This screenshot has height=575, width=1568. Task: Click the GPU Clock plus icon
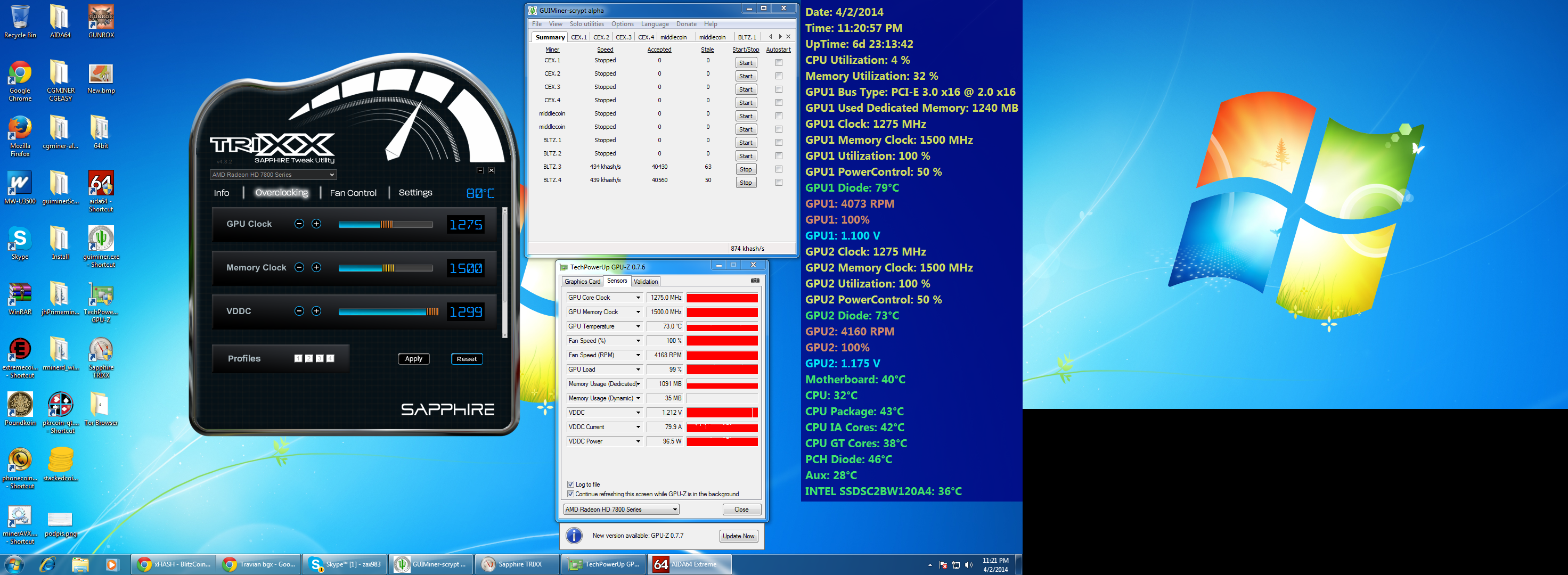pos(316,224)
